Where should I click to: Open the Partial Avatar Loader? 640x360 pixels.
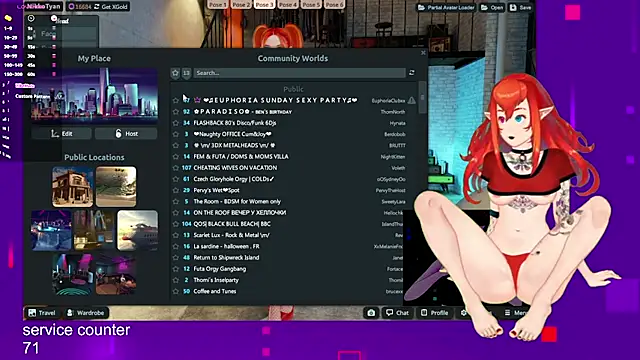point(446,7)
